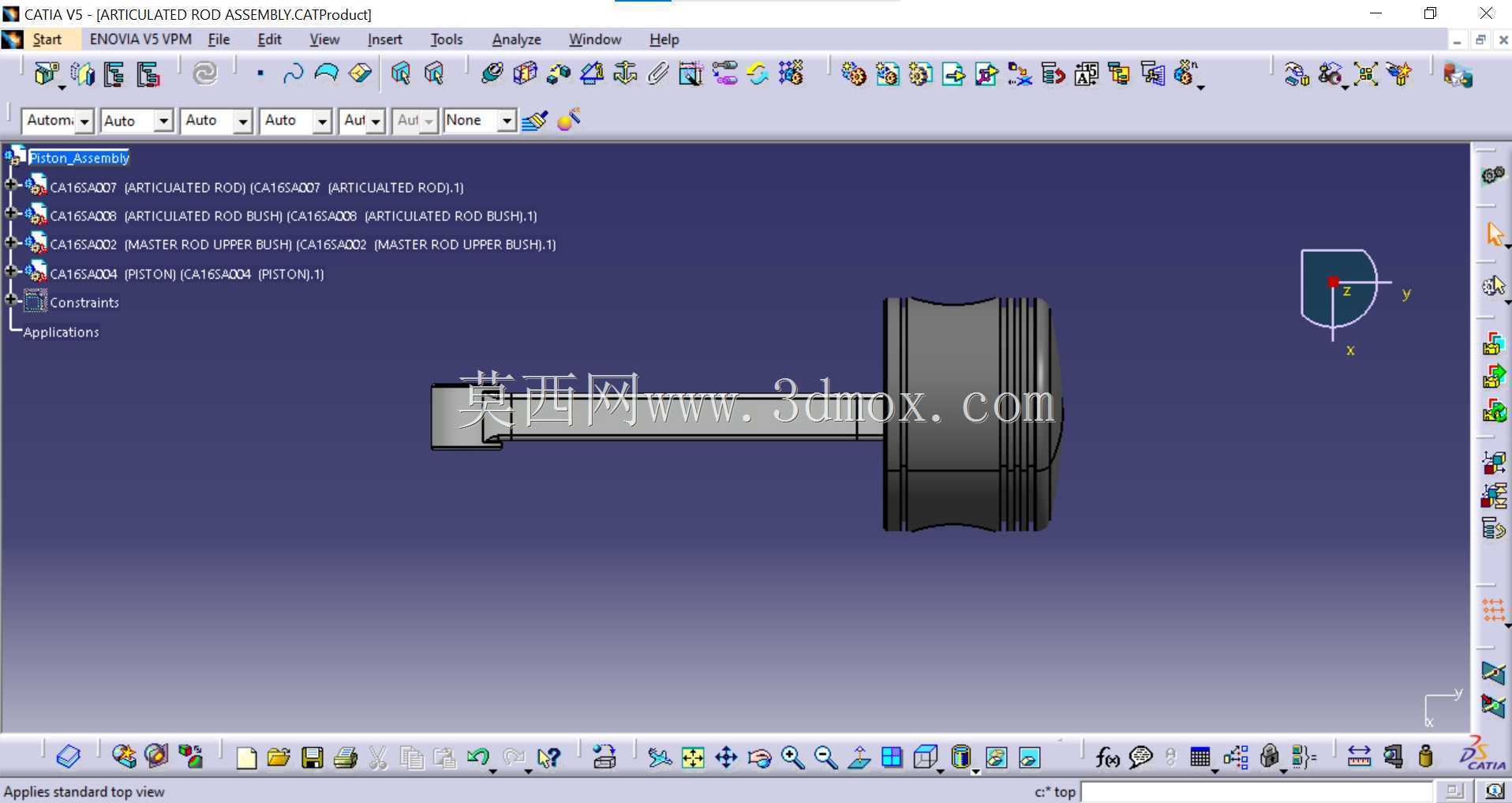This screenshot has width=1512, height=803.
Task: Click the piston model in the viewport
Action: click(972, 414)
